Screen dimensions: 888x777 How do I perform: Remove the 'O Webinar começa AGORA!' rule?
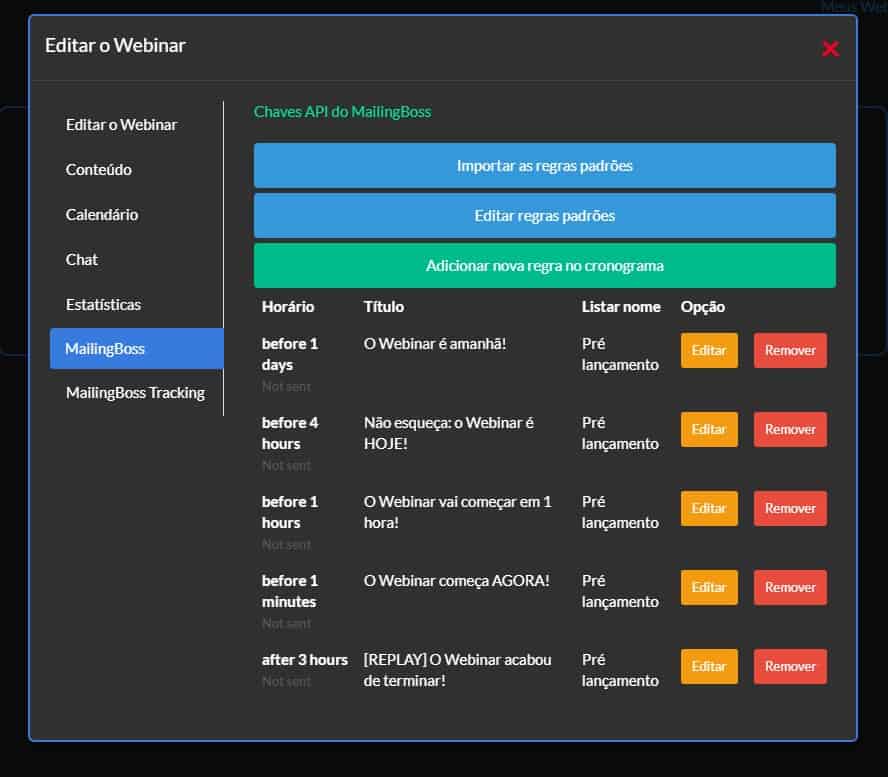(x=790, y=588)
